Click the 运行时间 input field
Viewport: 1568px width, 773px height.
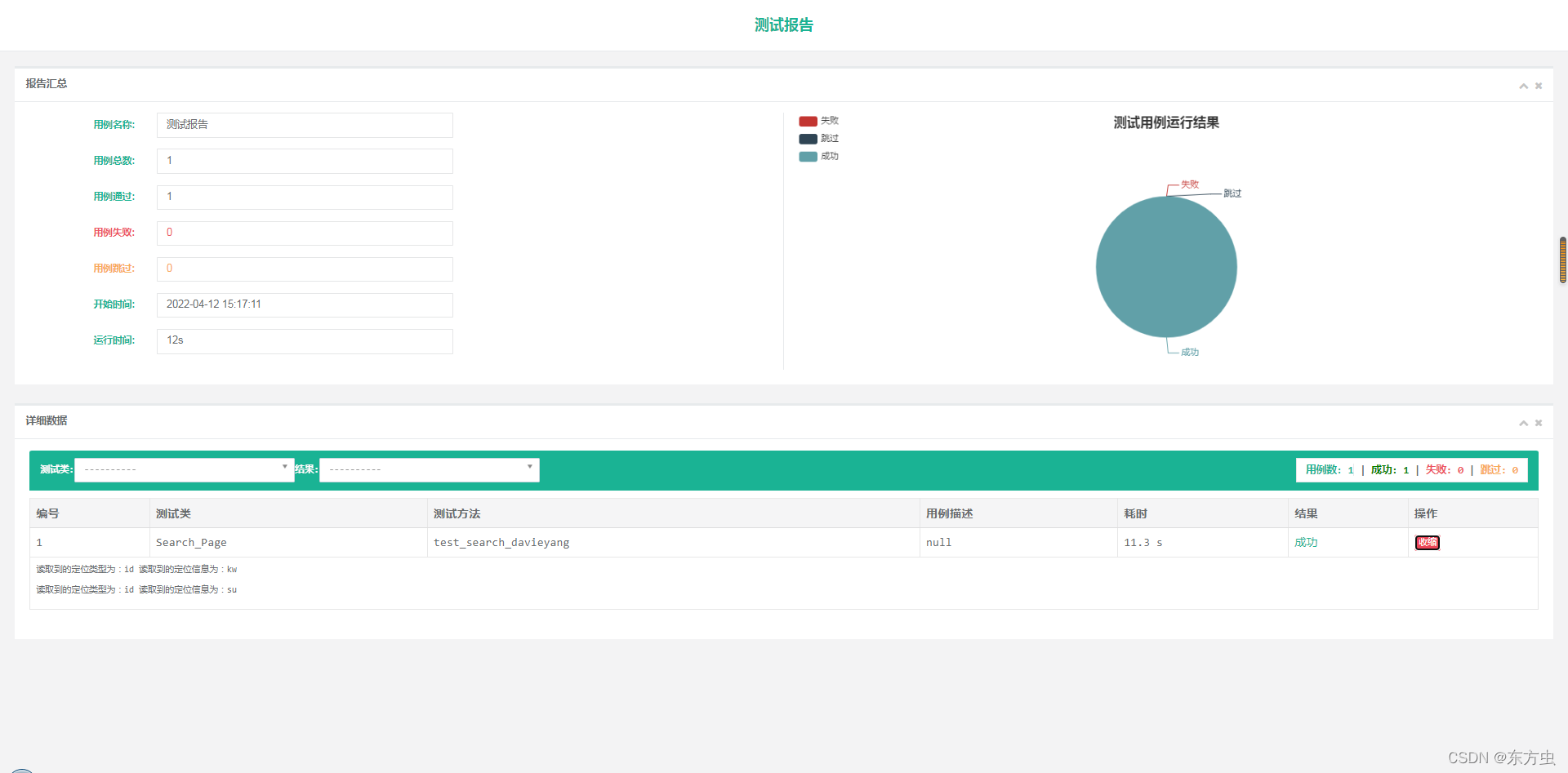click(x=305, y=341)
